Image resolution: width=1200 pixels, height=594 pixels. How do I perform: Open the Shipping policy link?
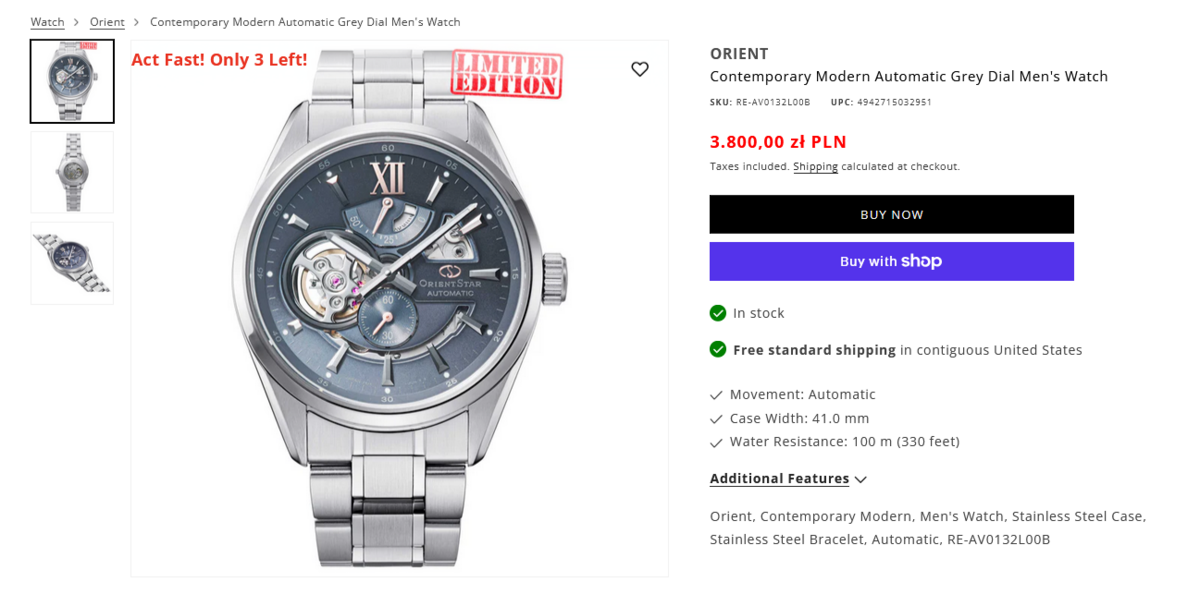[815, 167]
